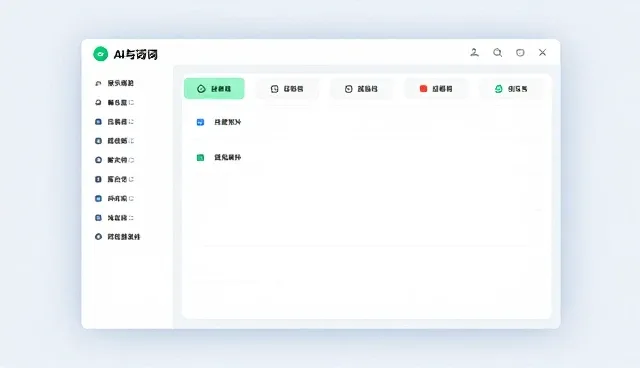Select the highlighted green first tab
Viewport: 640px width, 368px height.
[x=214, y=89]
